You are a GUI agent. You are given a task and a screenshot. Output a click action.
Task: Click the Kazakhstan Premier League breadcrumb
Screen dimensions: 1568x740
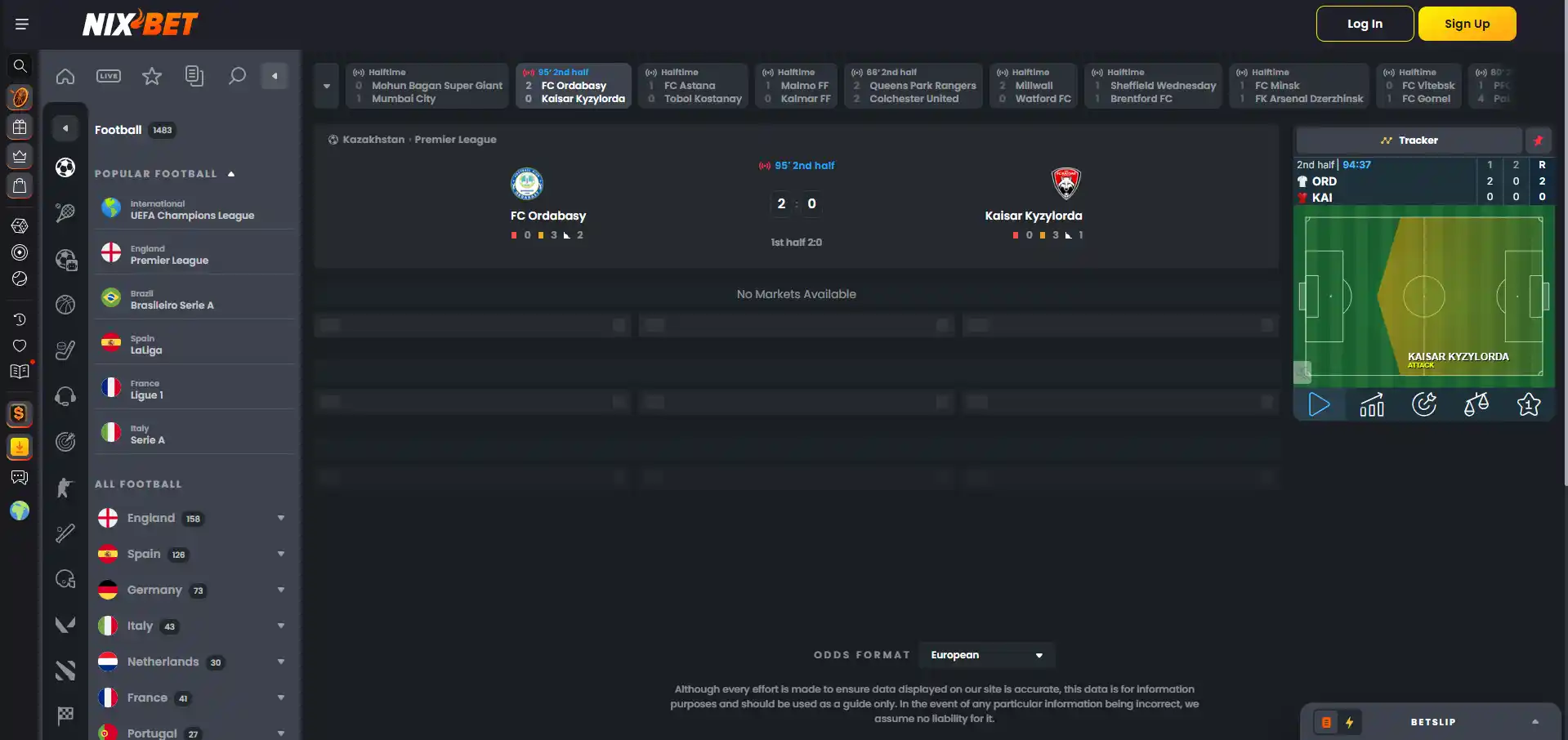[419, 140]
